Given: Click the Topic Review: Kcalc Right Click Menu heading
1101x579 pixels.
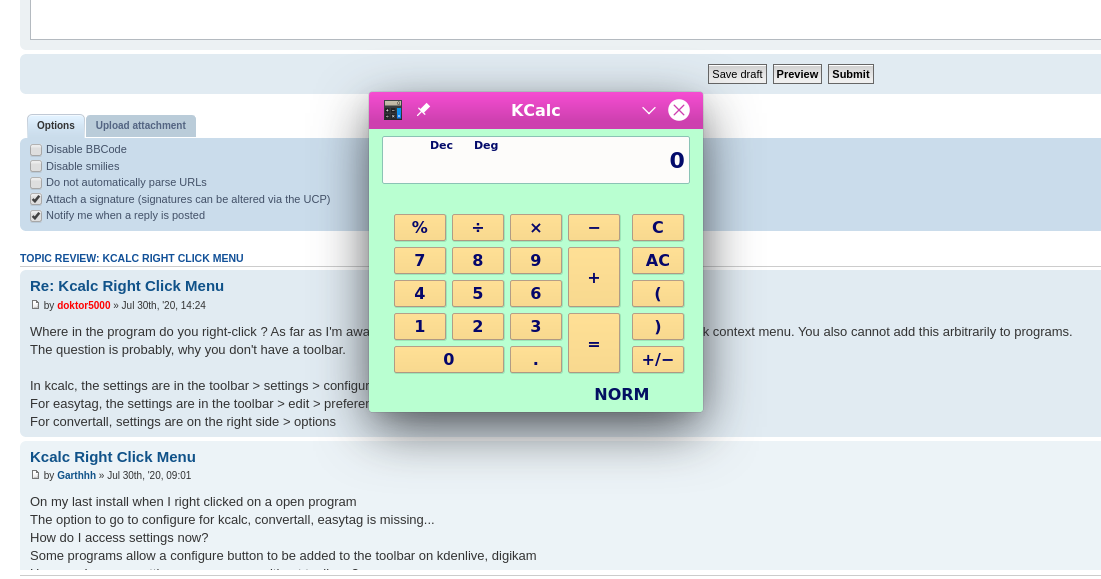Looking at the screenshot, I should [x=131, y=258].
